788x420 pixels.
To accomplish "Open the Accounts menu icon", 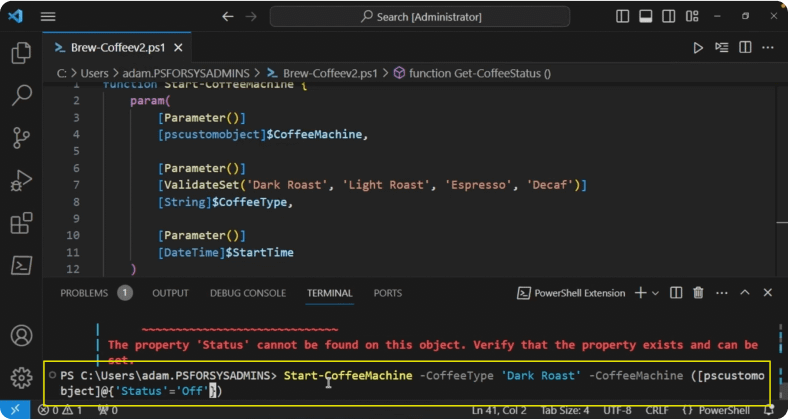I will (x=21, y=336).
